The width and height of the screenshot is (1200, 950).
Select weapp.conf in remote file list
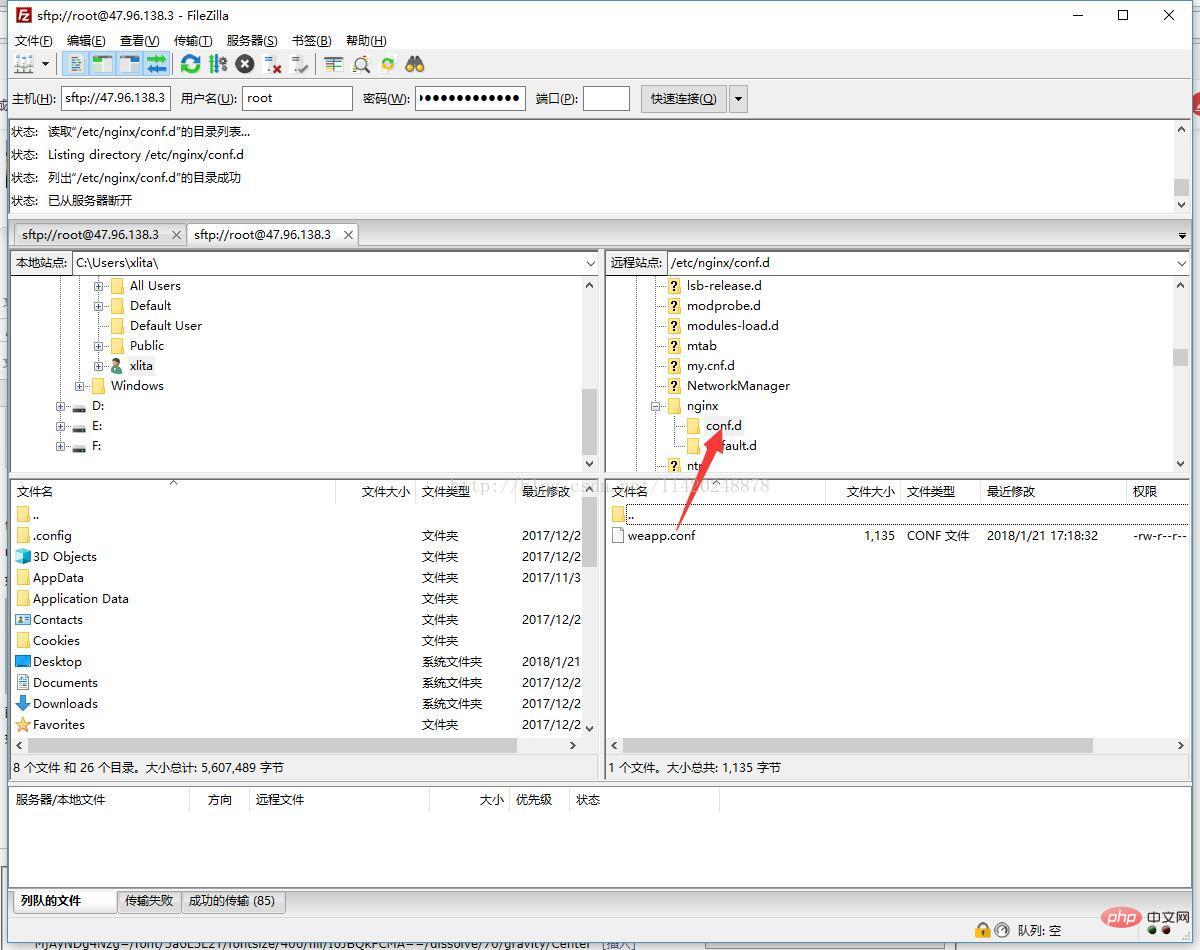click(x=661, y=535)
